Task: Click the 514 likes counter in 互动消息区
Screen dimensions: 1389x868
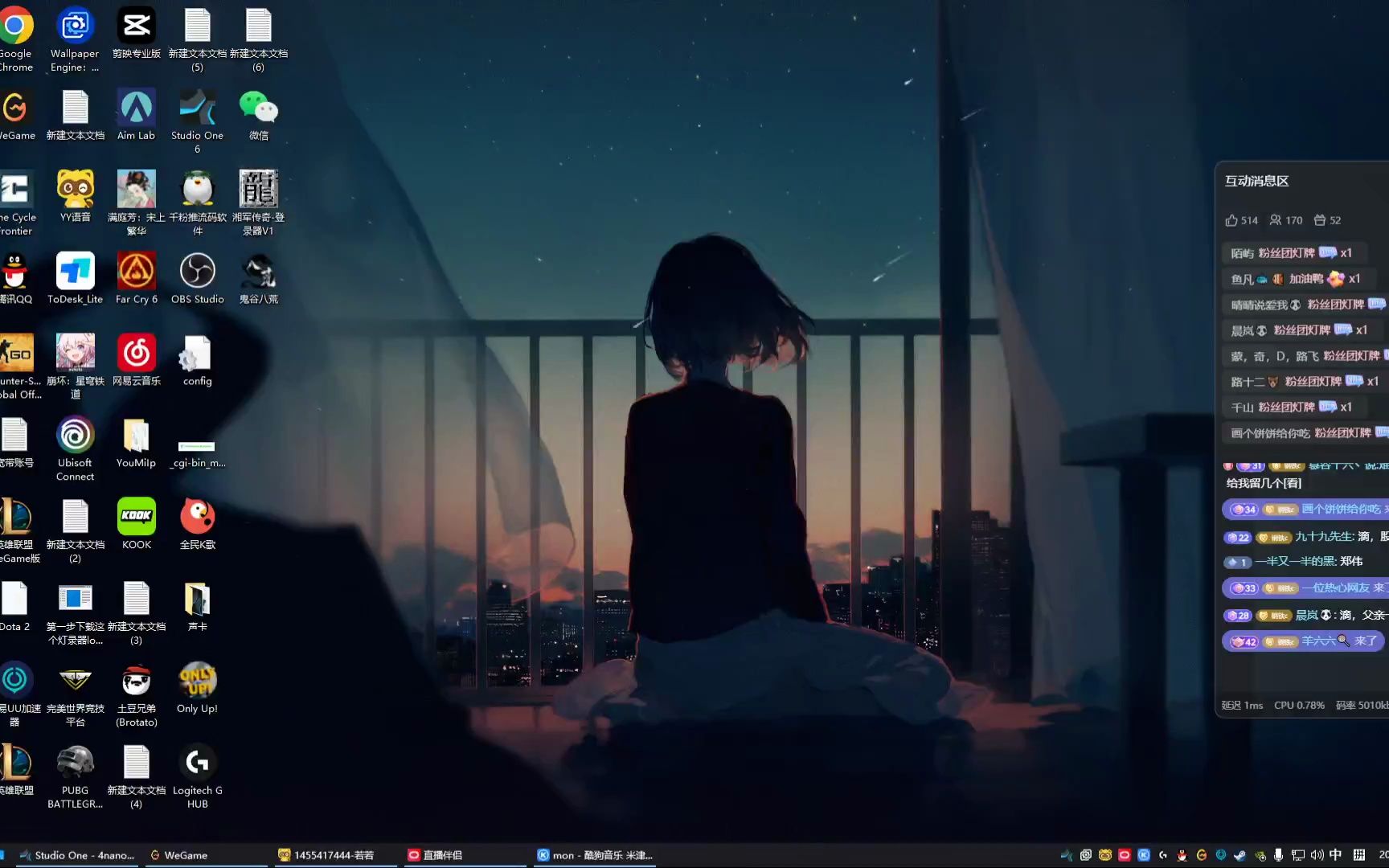Action: coord(1241,220)
